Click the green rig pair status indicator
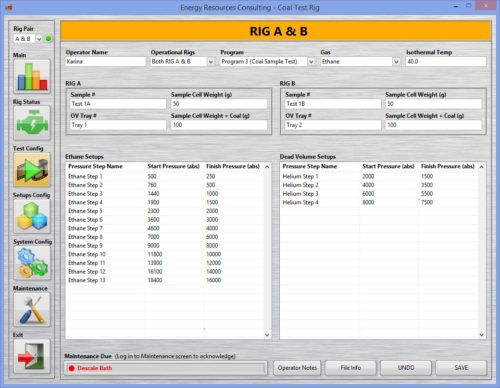 tap(49, 39)
